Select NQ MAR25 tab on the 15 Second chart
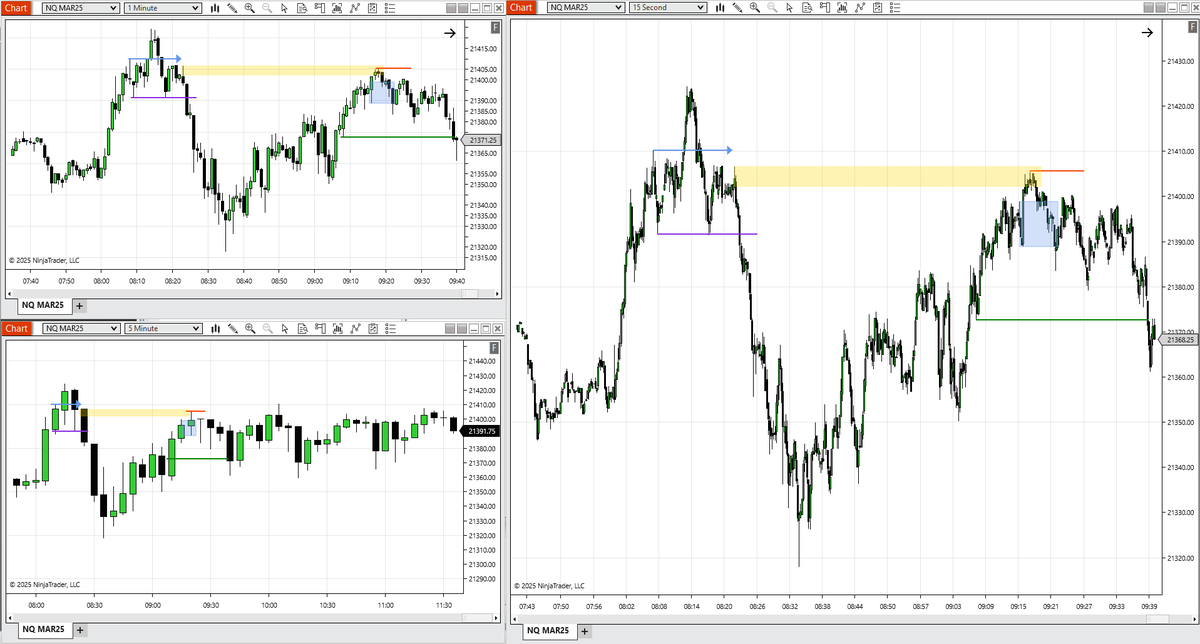Screen dimensions: 1200x644 pyautogui.click(x=547, y=631)
